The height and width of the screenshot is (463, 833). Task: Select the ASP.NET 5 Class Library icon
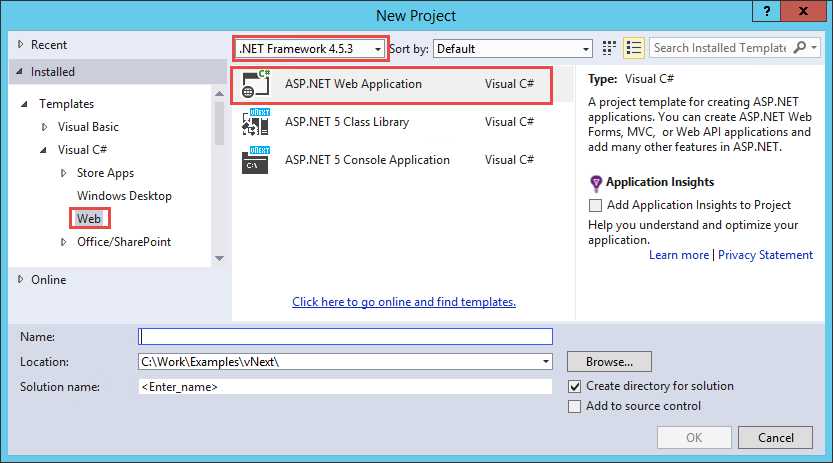[x=256, y=122]
